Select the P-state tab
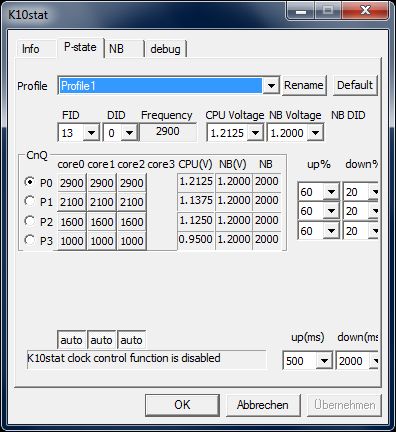The height and width of the screenshot is (432, 396). (x=80, y=47)
